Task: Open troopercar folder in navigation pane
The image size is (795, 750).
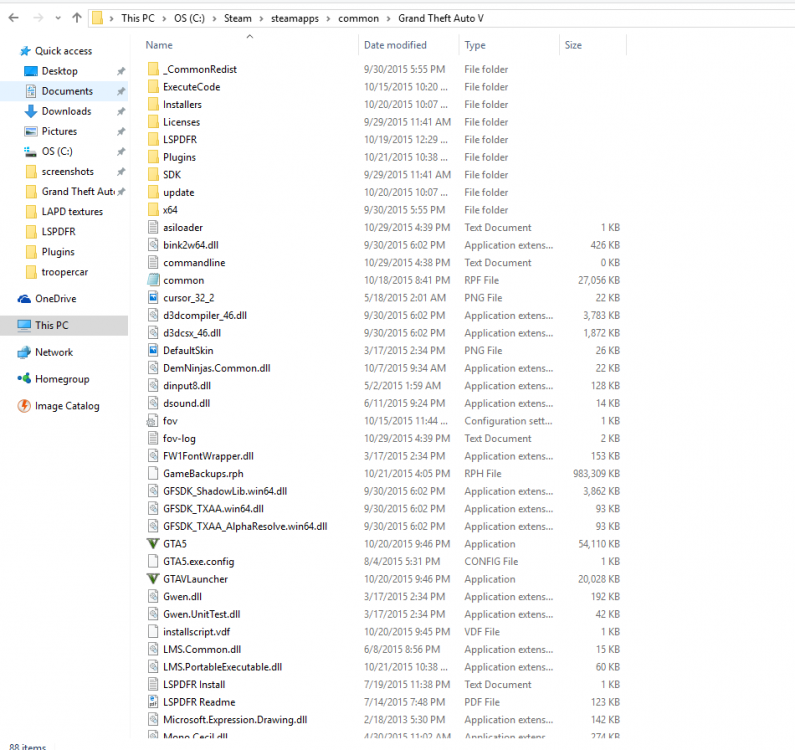Action: click(x=64, y=272)
